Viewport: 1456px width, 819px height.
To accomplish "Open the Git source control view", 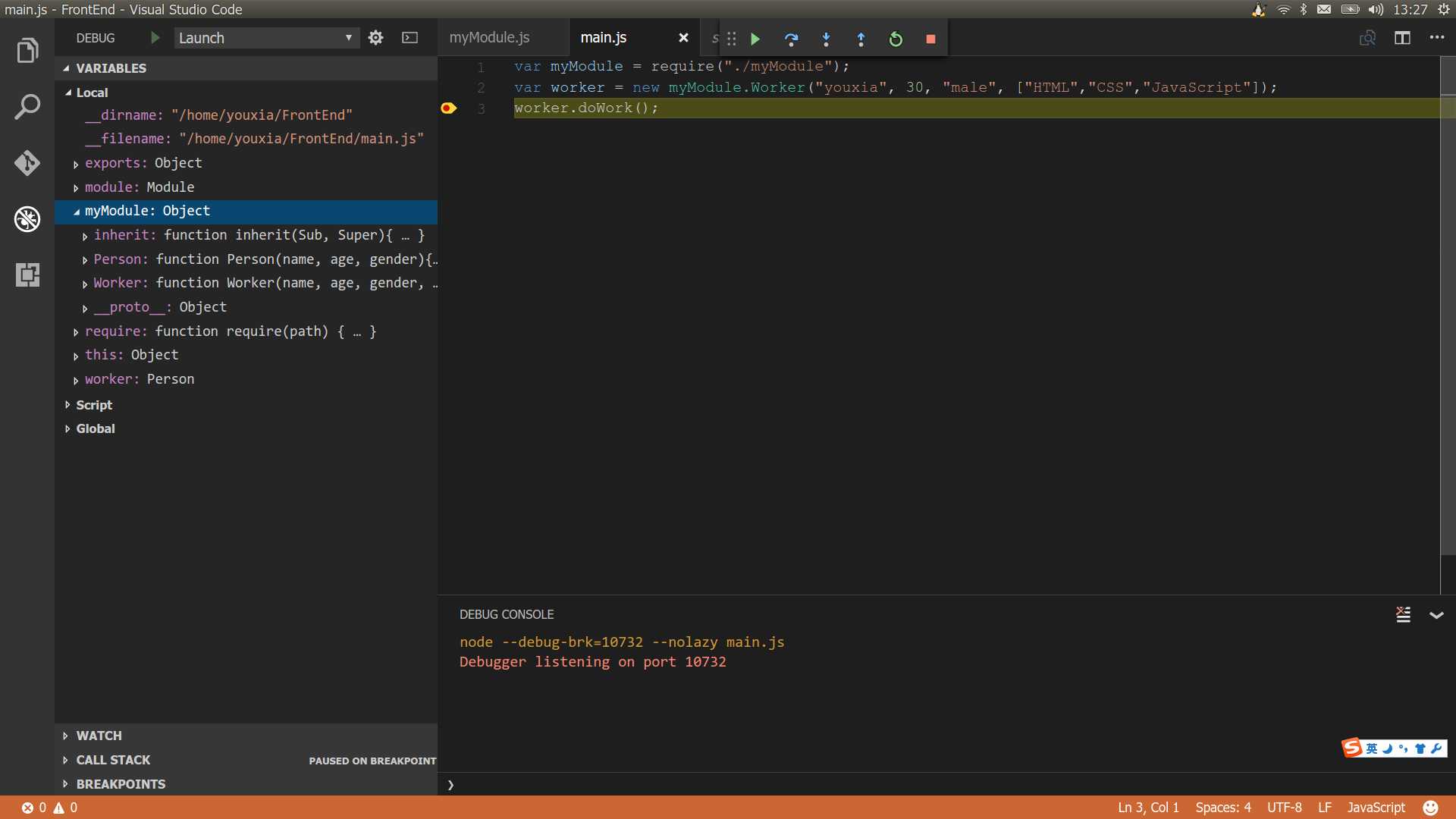I will point(27,162).
